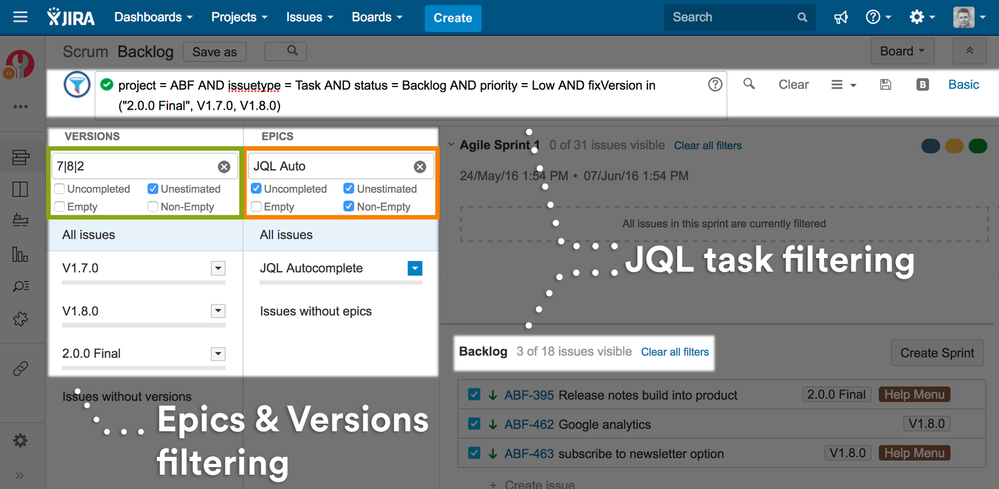Uncheck Epics Non-Empty checkbox
The height and width of the screenshot is (489, 999).
click(x=349, y=206)
